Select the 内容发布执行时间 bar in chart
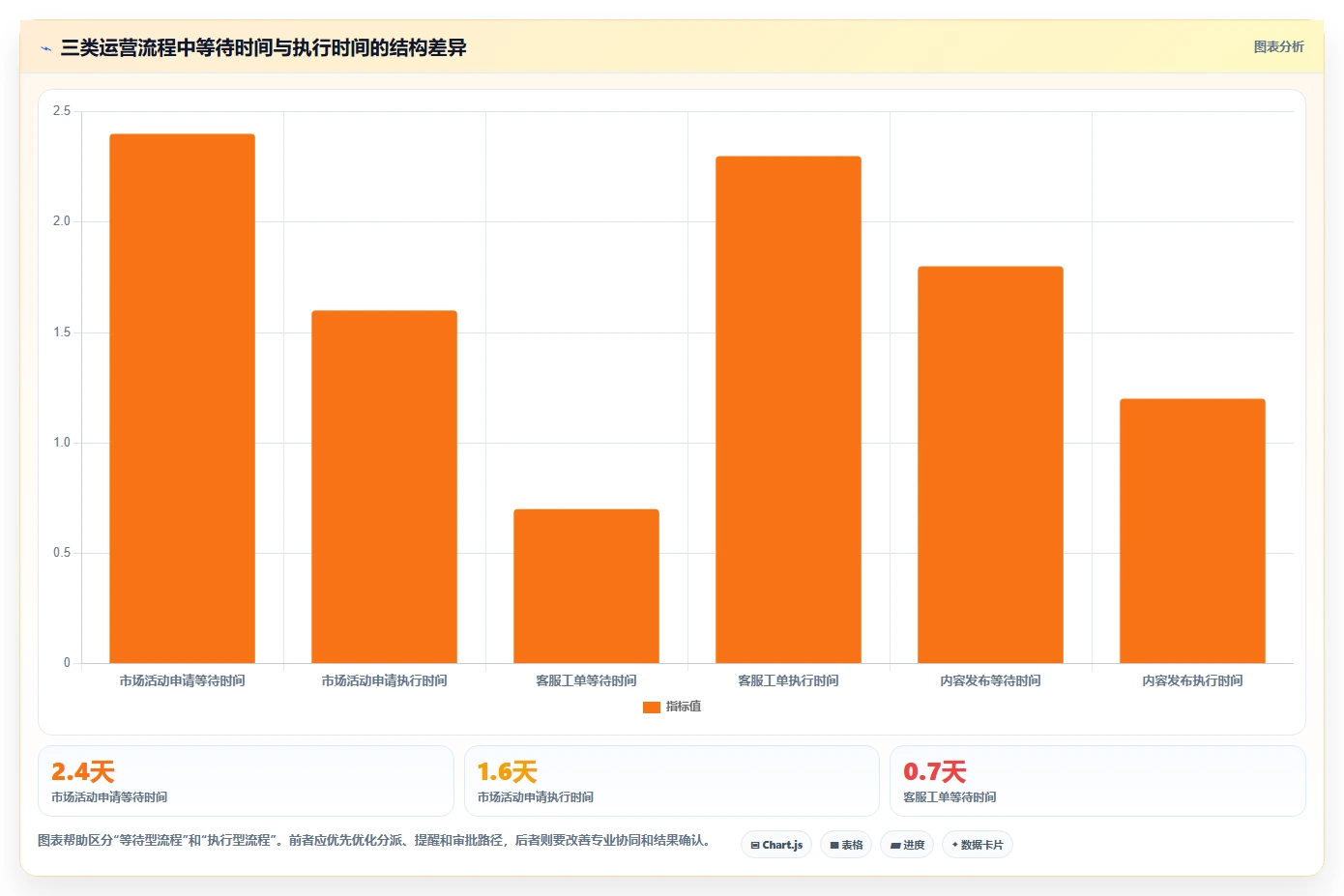 click(1192, 531)
